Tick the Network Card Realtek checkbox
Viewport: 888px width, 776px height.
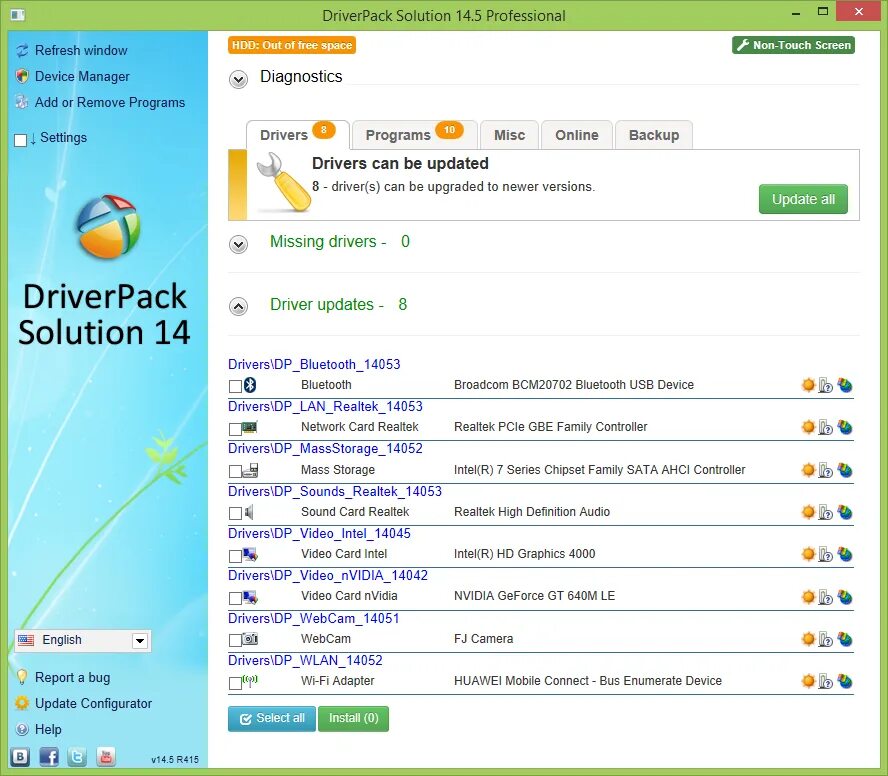click(x=235, y=429)
